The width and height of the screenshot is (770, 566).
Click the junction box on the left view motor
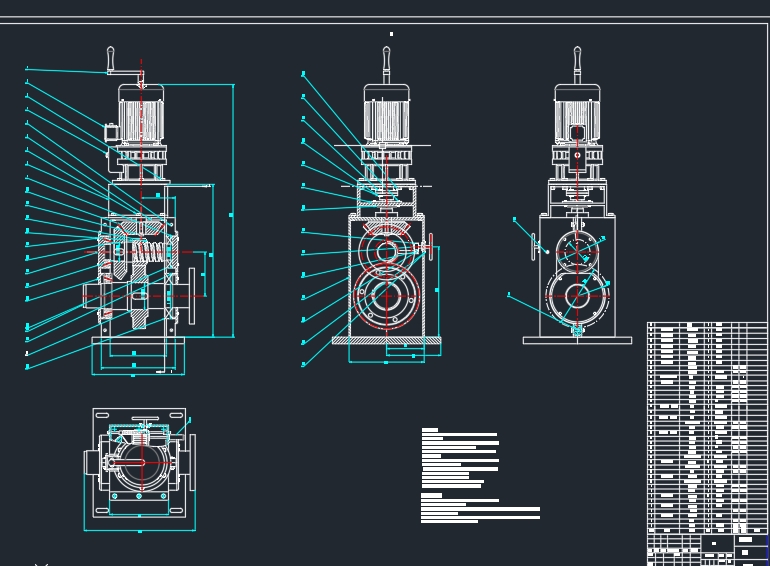[110, 132]
